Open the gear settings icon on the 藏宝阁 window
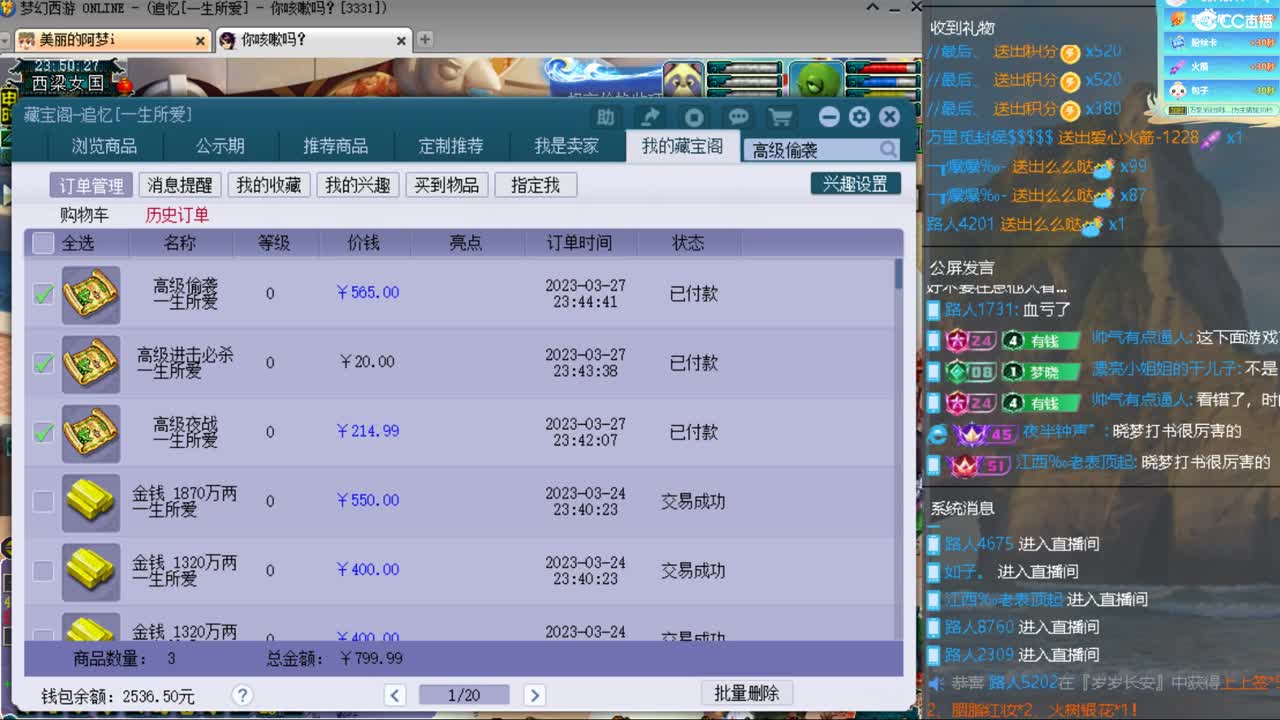1280x720 pixels. 859,116
